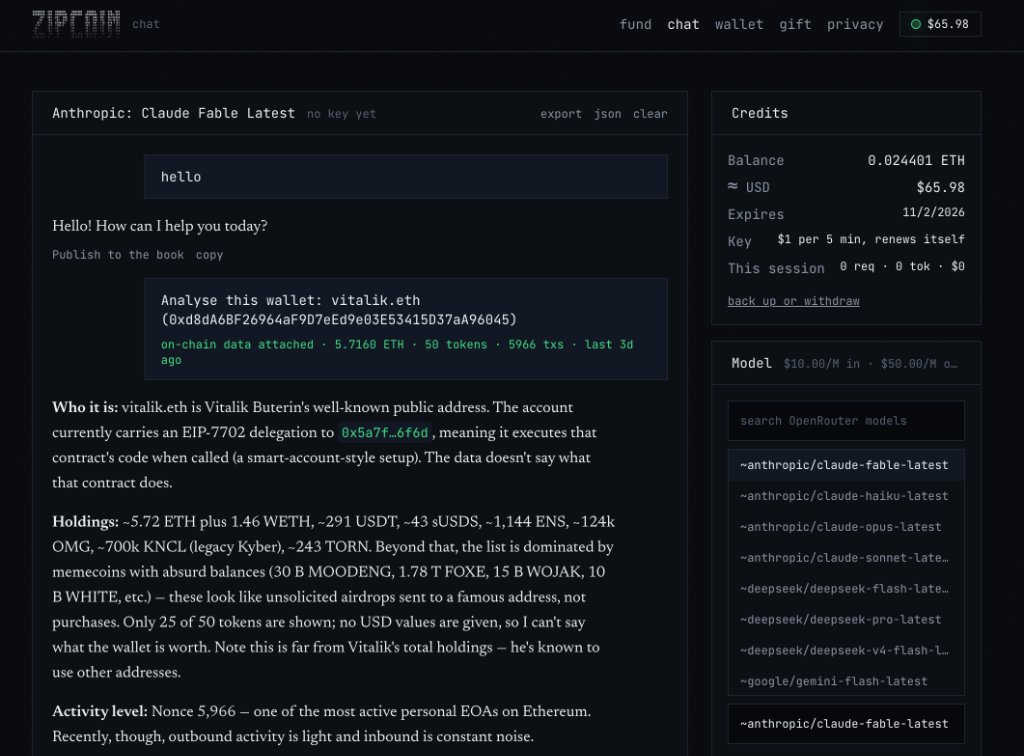Image resolution: width=1024 pixels, height=756 pixels.
Task: Export the chat conversation
Action: click(560, 114)
